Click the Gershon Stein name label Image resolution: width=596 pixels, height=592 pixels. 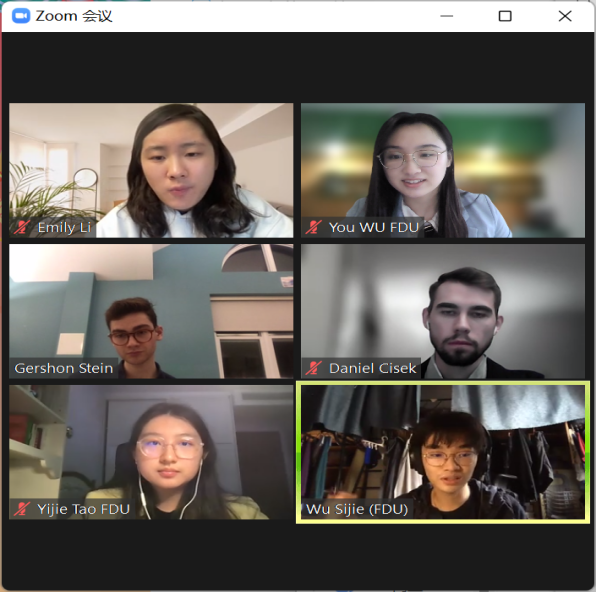pyautogui.click(x=63, y=368)
